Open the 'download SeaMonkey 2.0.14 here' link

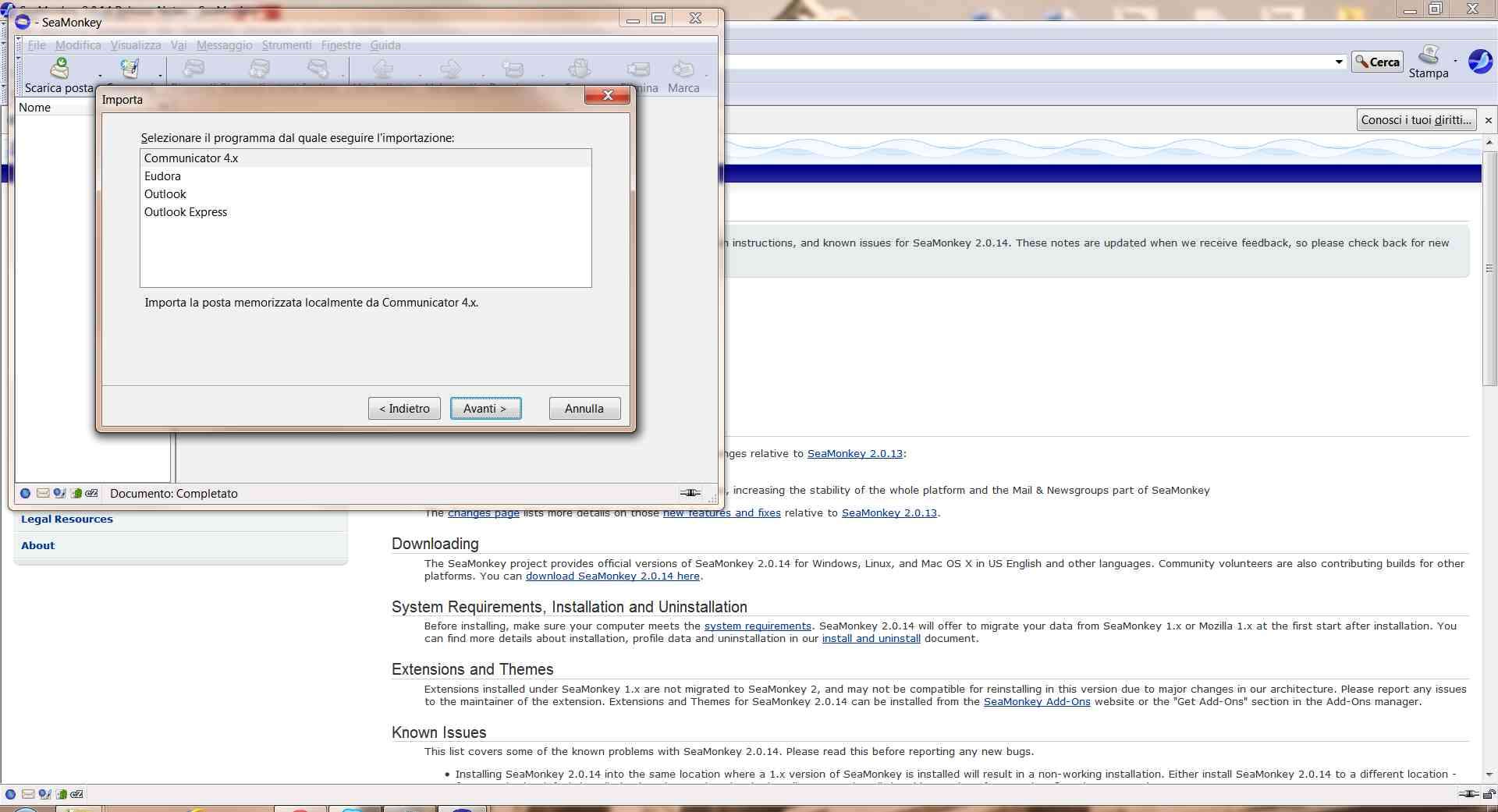612,576
